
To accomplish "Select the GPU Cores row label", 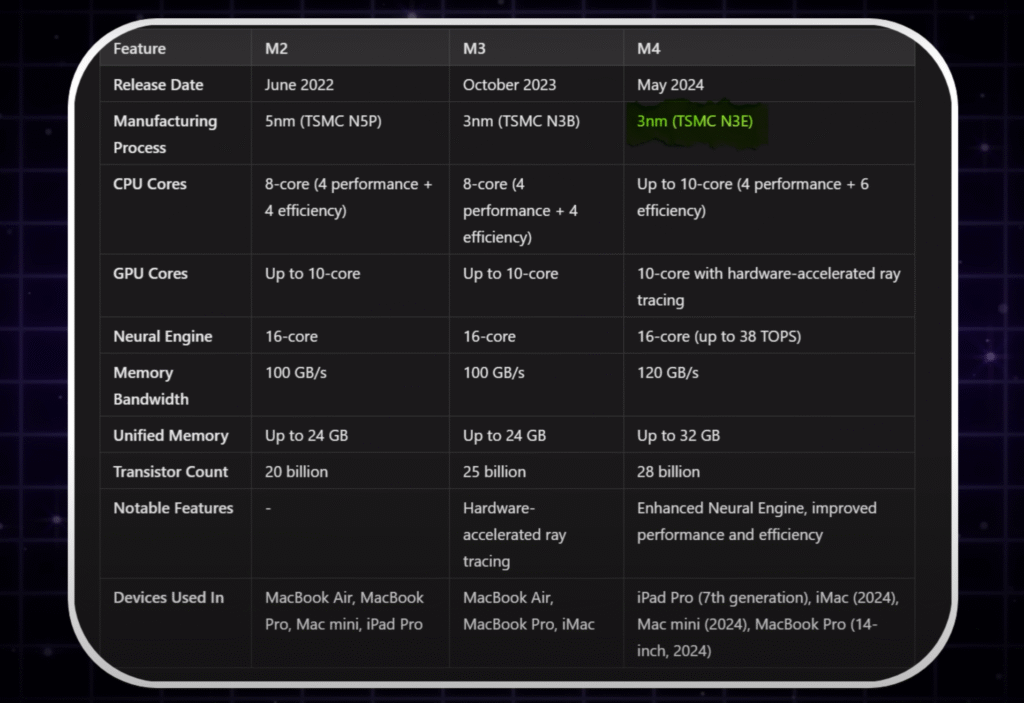I will point(150,274).
